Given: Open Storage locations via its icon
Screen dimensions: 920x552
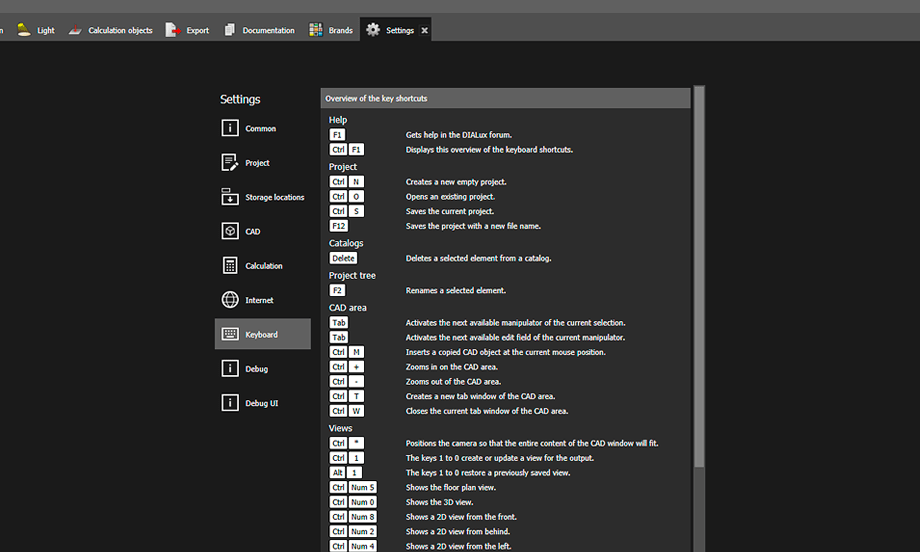Looking at the screenshot, I should [x=230, y=197].
